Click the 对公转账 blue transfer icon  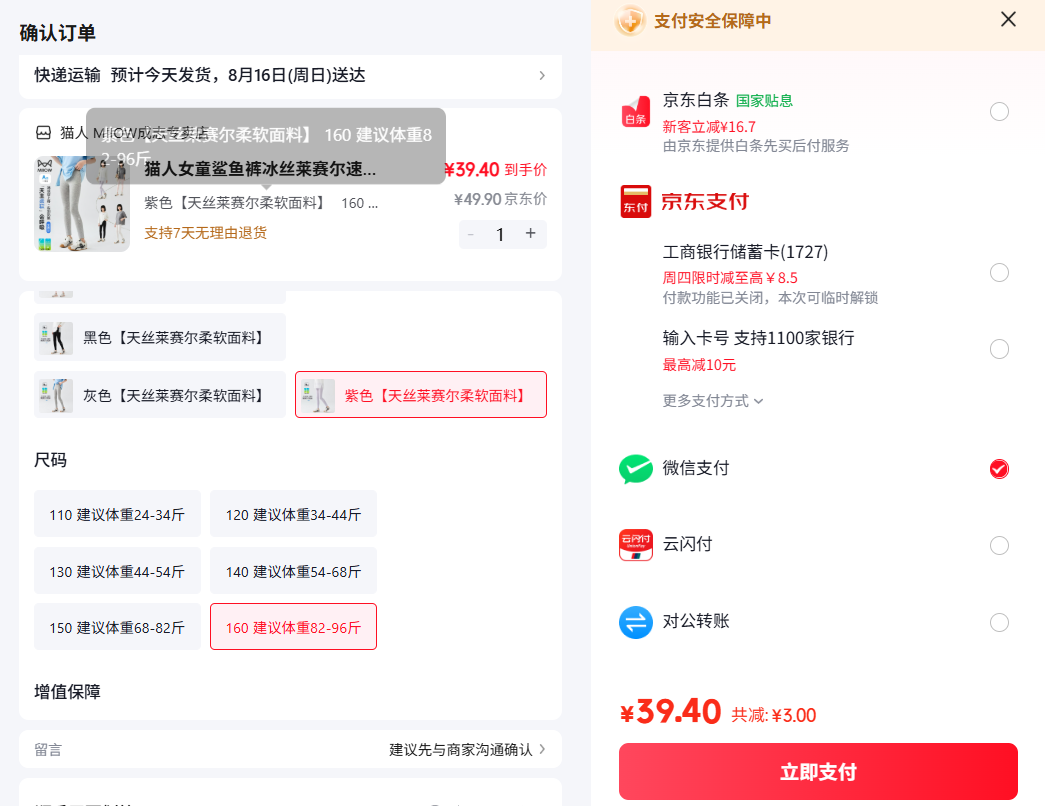[x=636, y=622]
